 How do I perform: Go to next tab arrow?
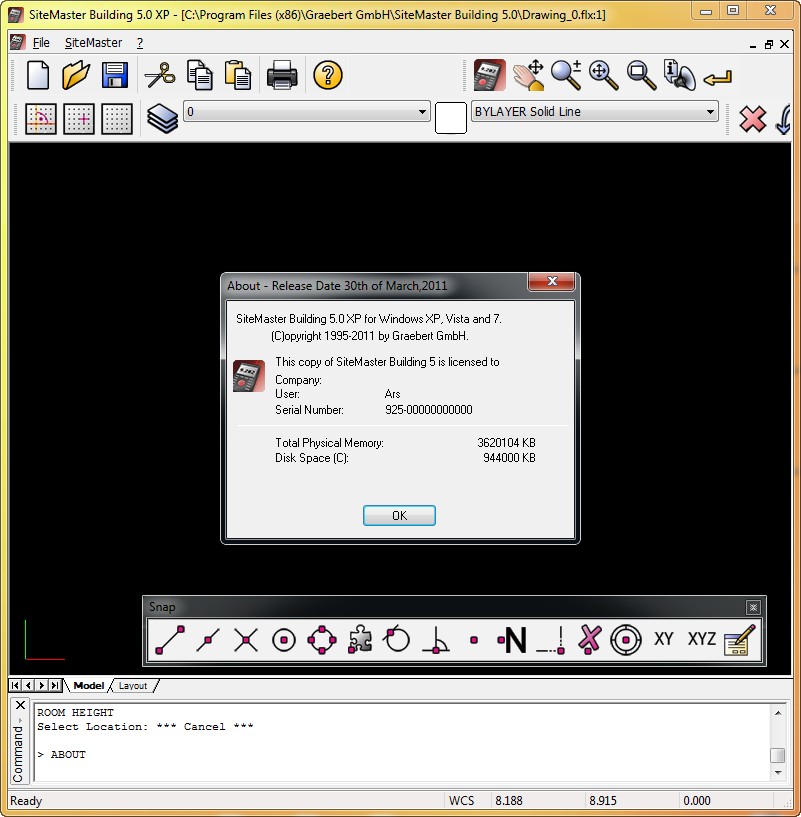42,685
